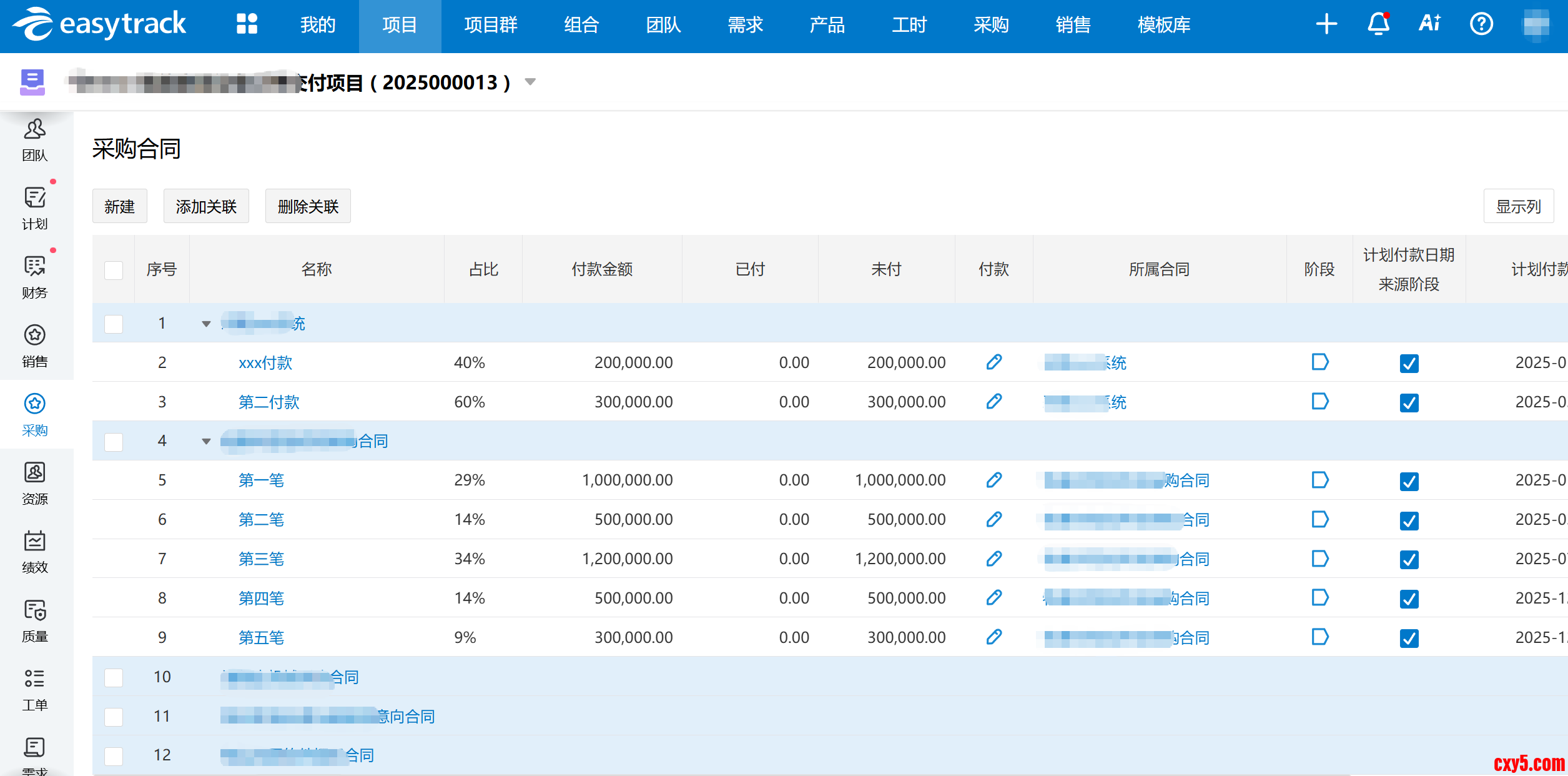
Task: Check the select-all checkbox in table header
Action: pyautogui.click(x=114, y=270)
